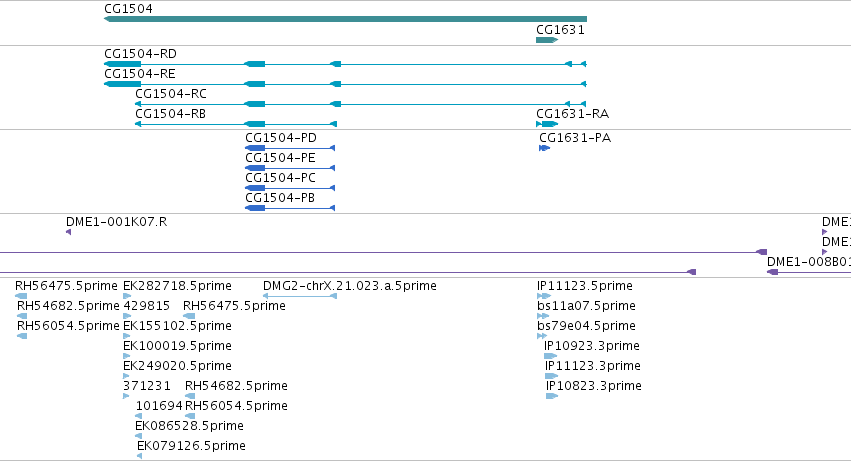Select the CG1504-PB protein label
851x461 pixels.
point(280,198)
